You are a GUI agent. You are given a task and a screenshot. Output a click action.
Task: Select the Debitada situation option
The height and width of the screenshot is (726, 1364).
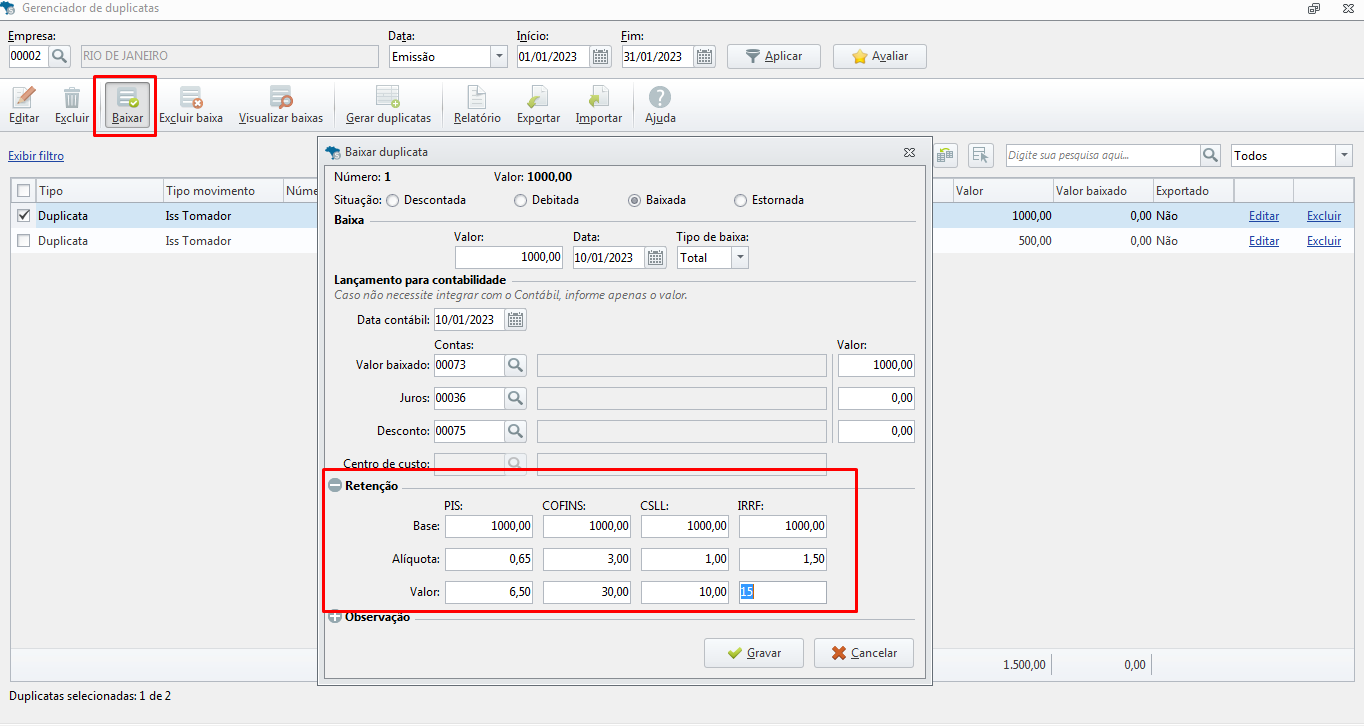(x=520, y=200)
